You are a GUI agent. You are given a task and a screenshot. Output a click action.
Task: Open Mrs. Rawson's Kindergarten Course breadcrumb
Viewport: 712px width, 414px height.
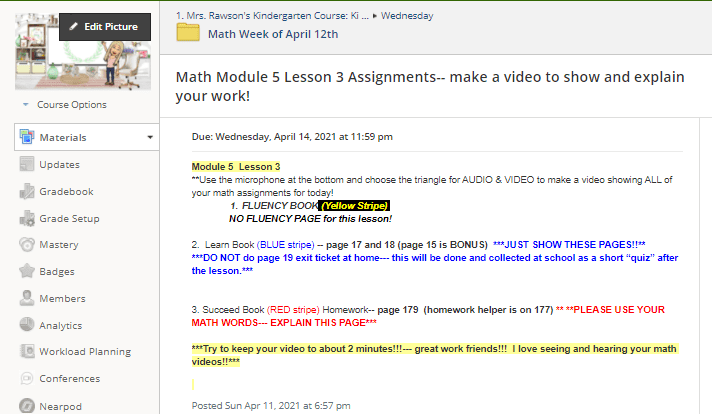[272, 15]
